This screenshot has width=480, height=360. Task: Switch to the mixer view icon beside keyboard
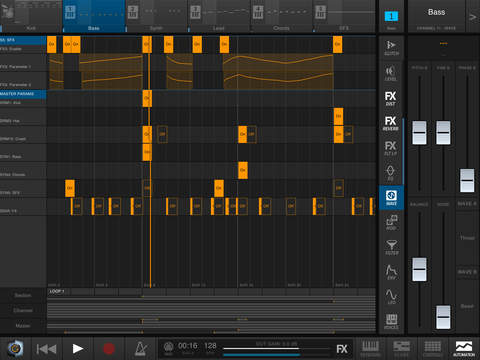(401, 349)
